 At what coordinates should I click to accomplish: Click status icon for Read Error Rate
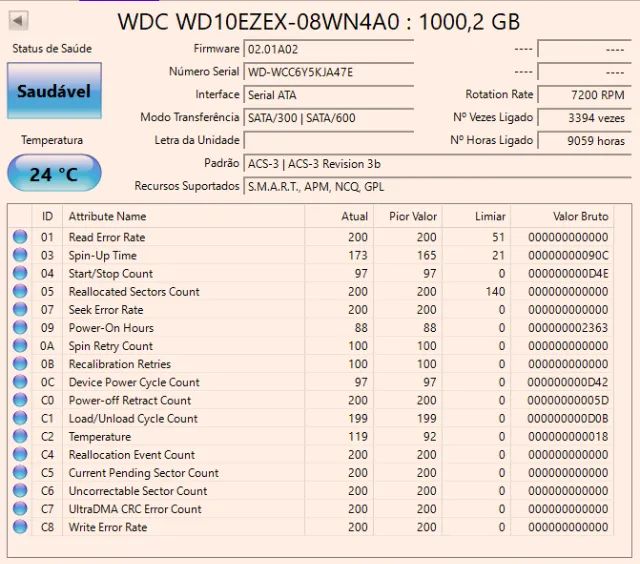click(20, 237)
